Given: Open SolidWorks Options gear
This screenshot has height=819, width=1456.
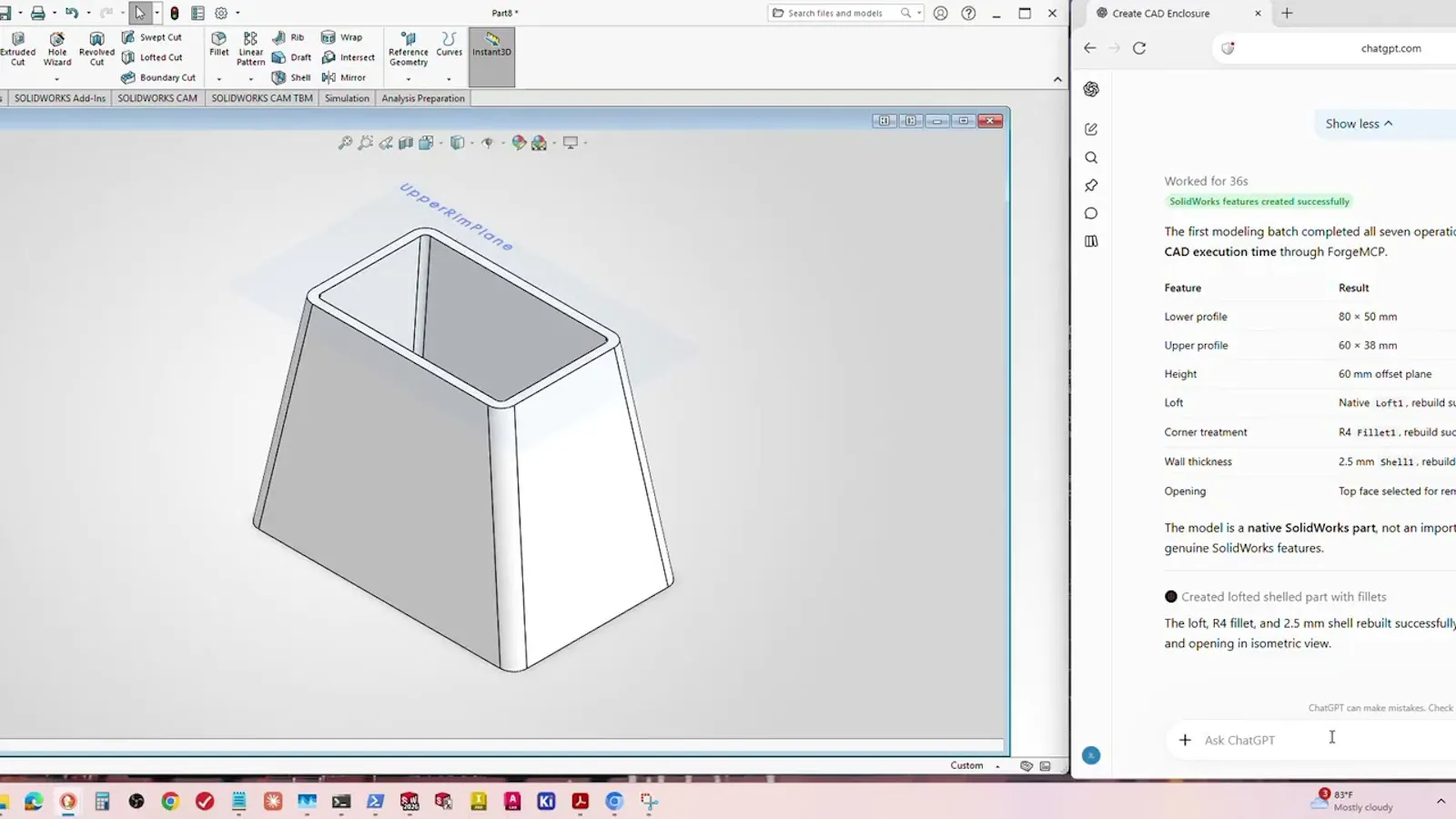Looking at the screenshot, I should 221,13.
